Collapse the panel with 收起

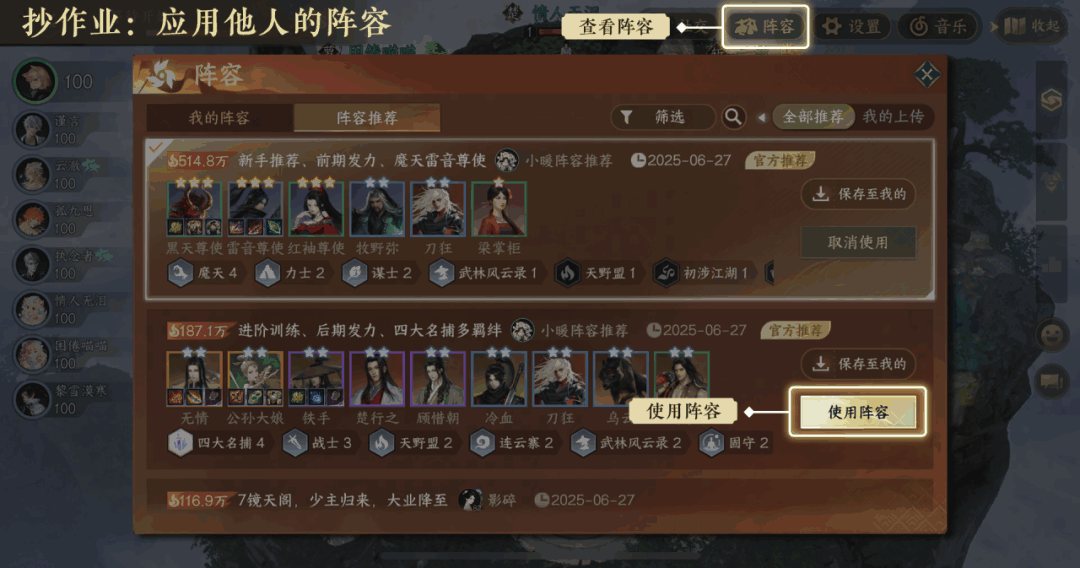(1031, 27)
